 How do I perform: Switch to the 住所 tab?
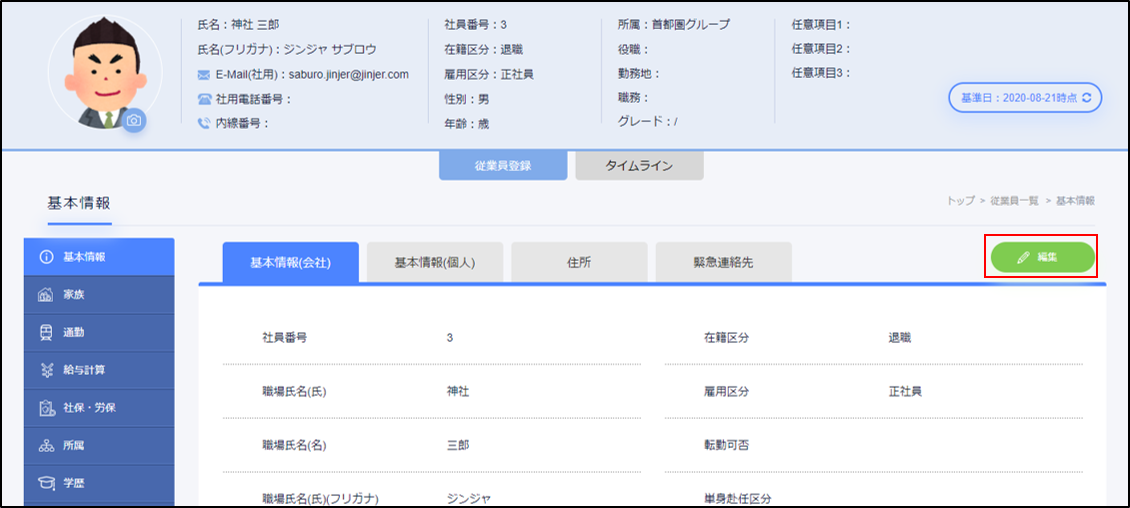[579, 263]
